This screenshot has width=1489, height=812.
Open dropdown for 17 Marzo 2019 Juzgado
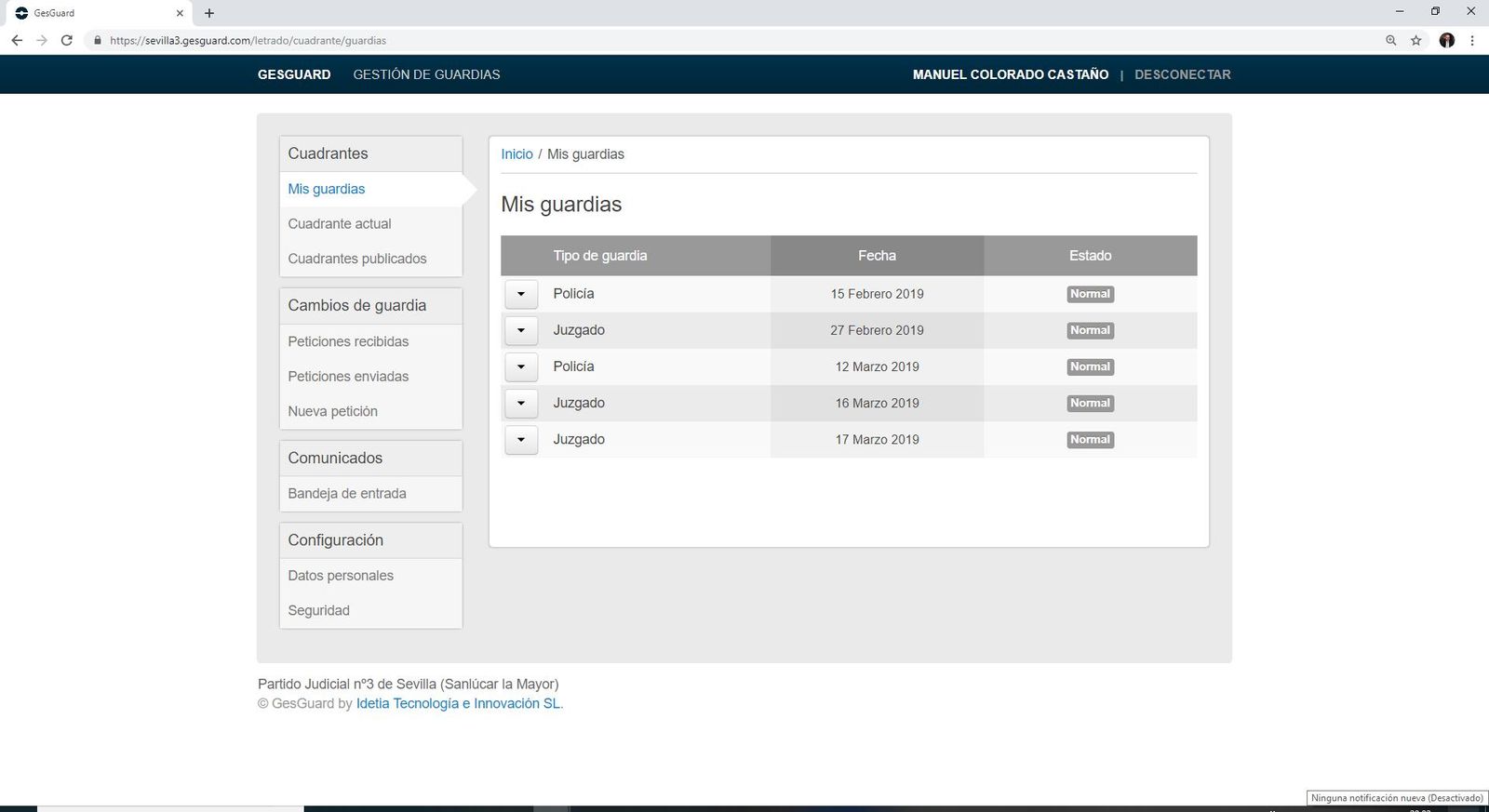pyautogui.click(x=521, y=440)
